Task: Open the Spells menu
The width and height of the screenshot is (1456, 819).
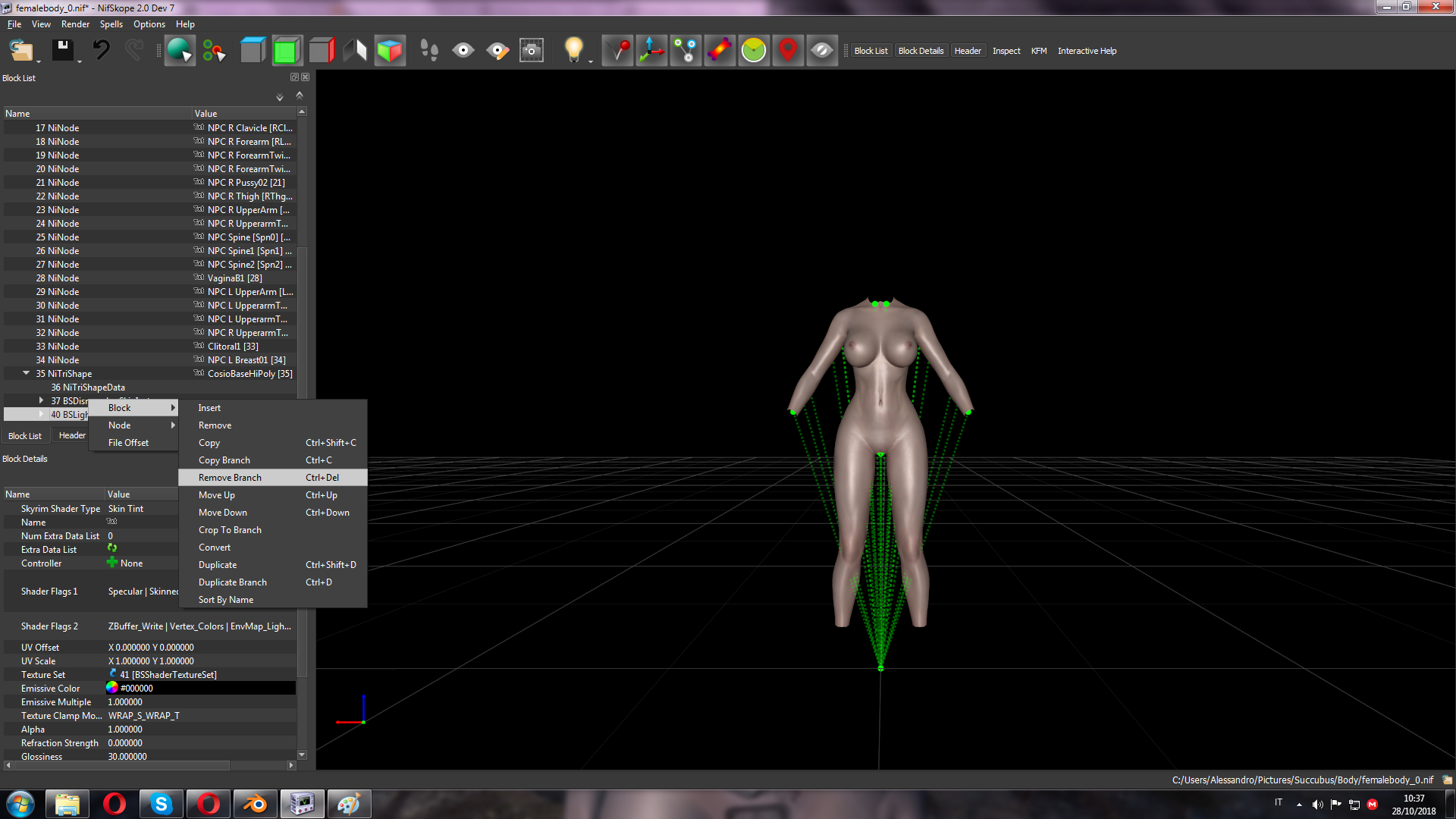Action: coord(111,24)
